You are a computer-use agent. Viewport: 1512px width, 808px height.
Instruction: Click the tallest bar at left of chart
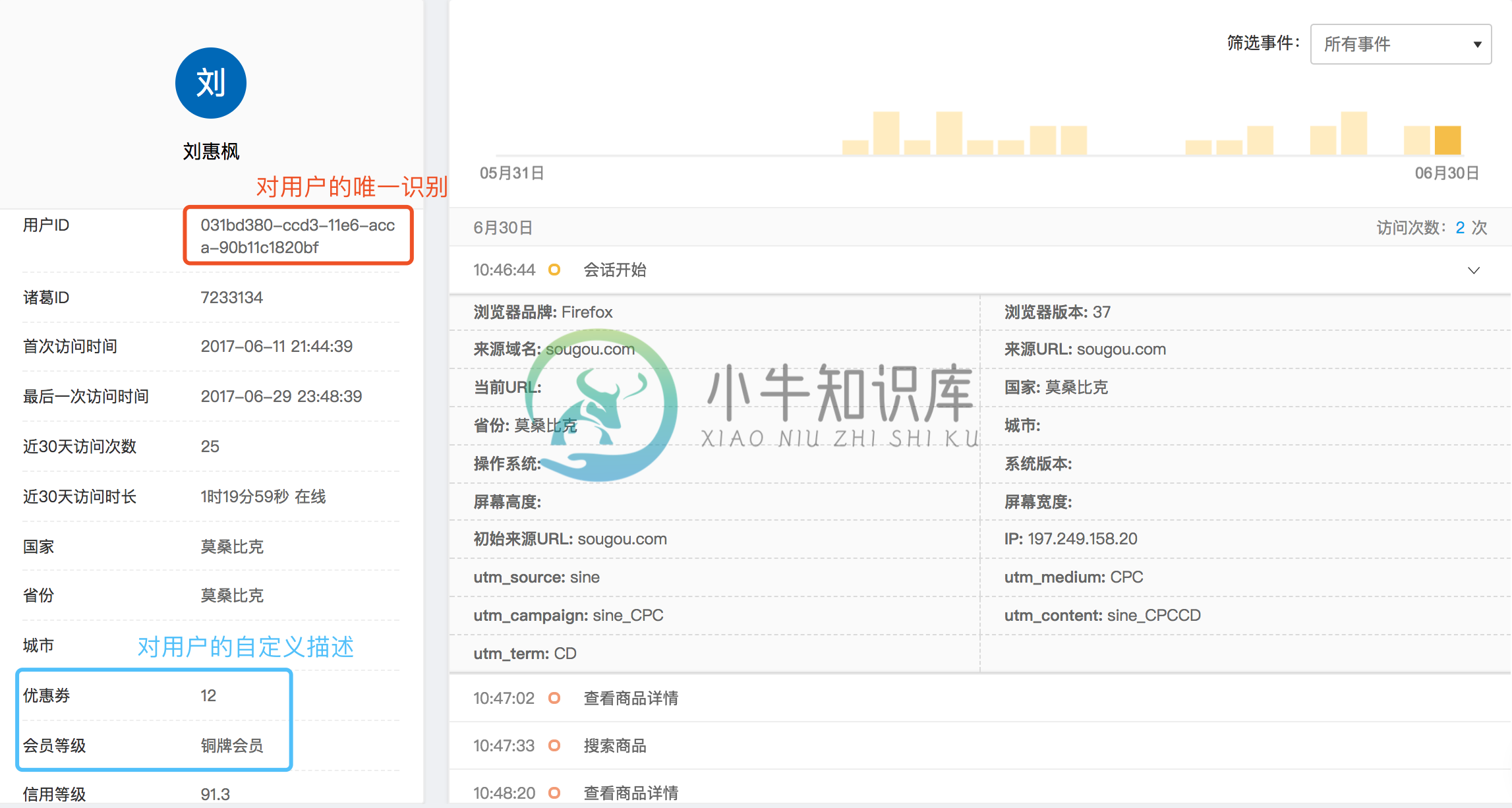pos(886,133)
